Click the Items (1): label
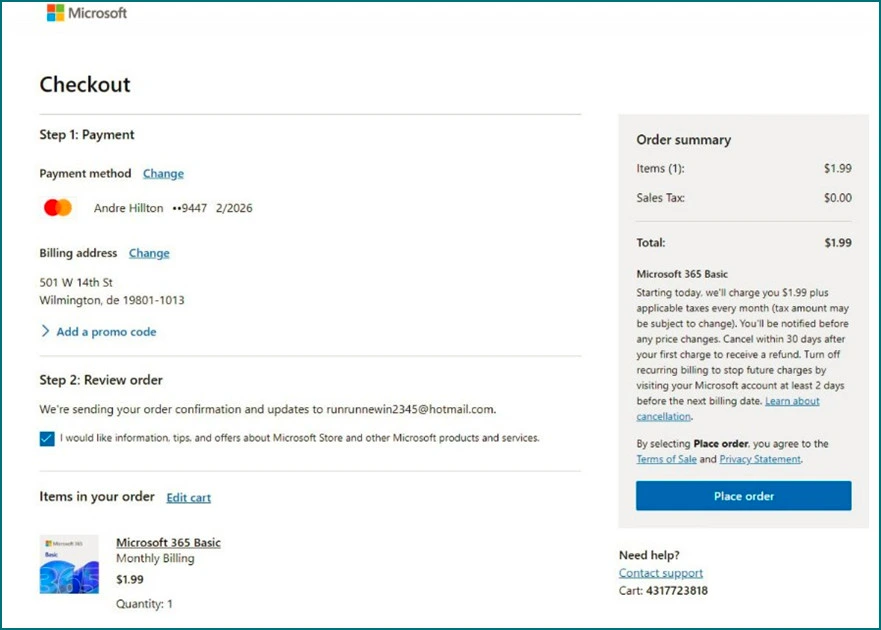Viewport: 881px width, 630px height. click(660, 169)
